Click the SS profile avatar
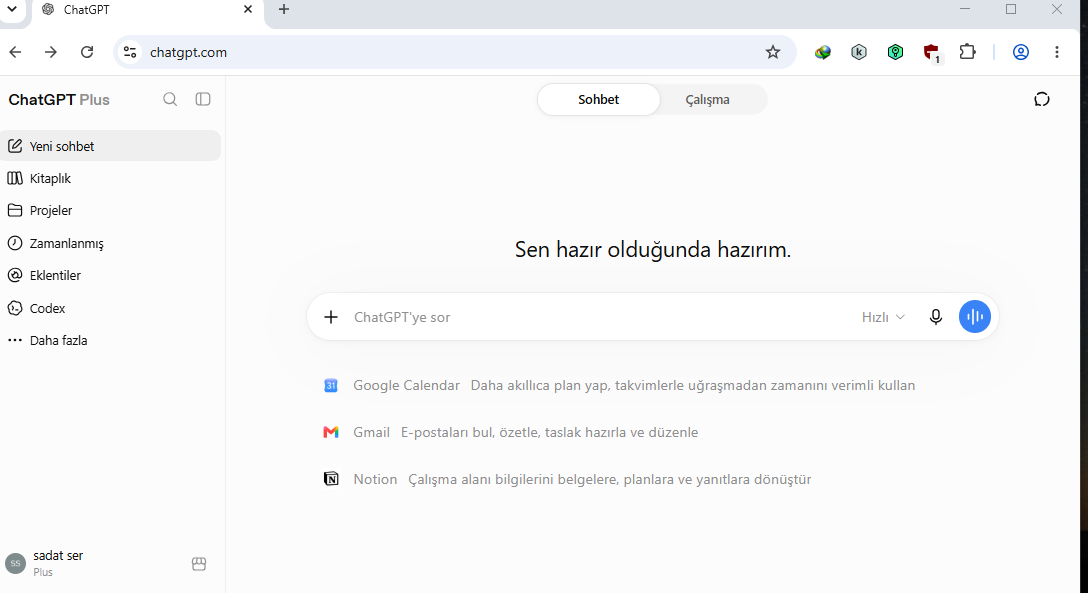 (x=15, y=564)
